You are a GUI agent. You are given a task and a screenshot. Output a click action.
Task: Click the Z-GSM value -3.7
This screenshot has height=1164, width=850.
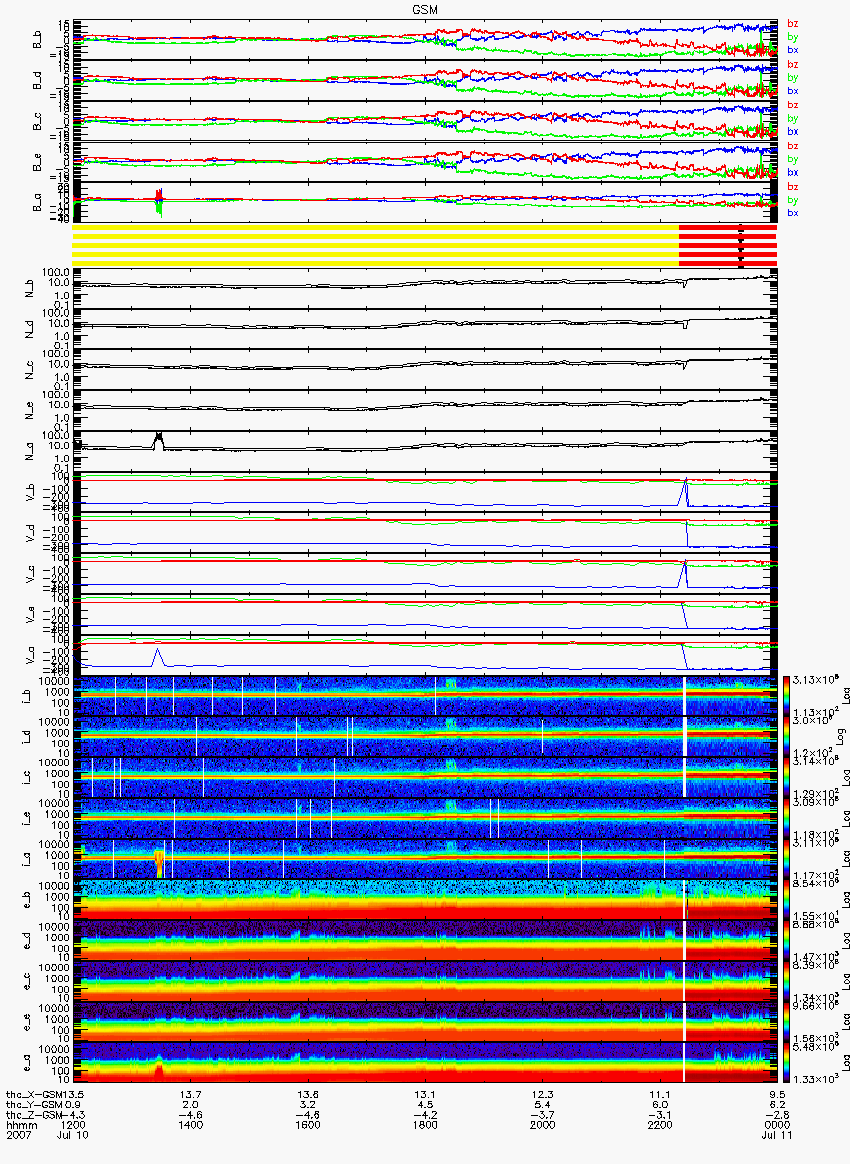[543, 1115]
